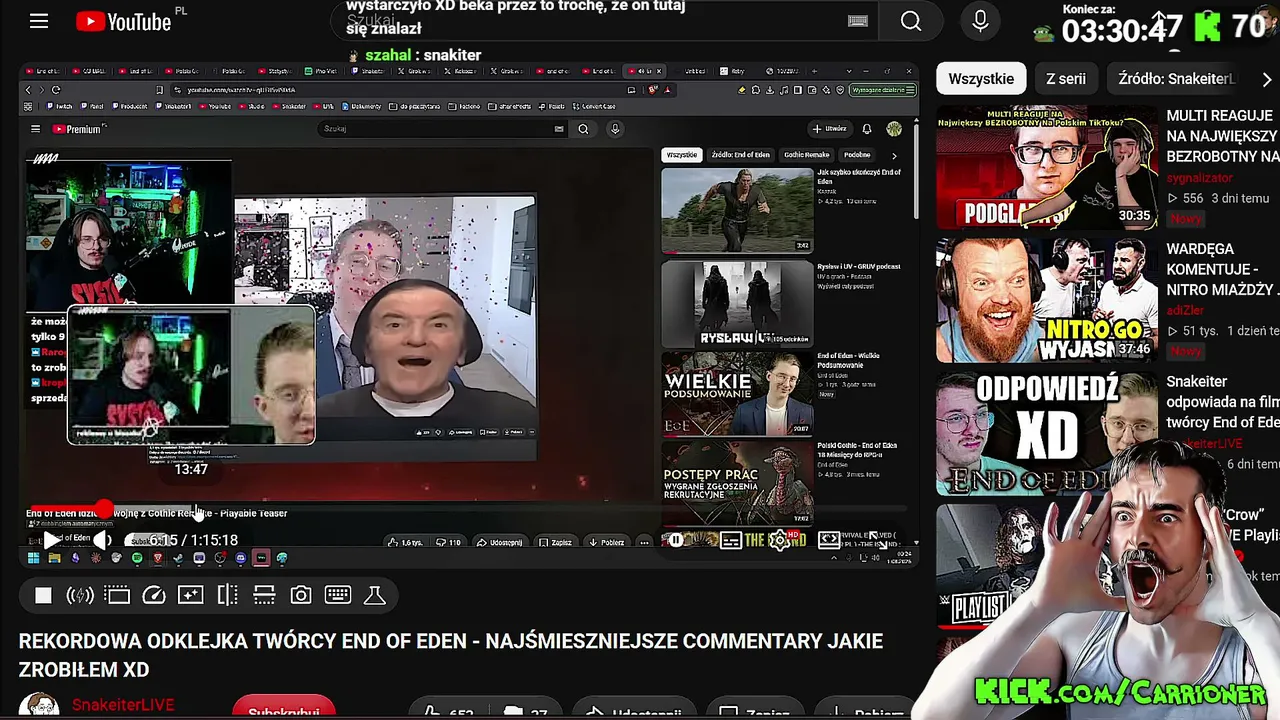Open the Snakeiter odpowiada na film title
This screenshot has width=1280, height=720.
pos(1222,402)
